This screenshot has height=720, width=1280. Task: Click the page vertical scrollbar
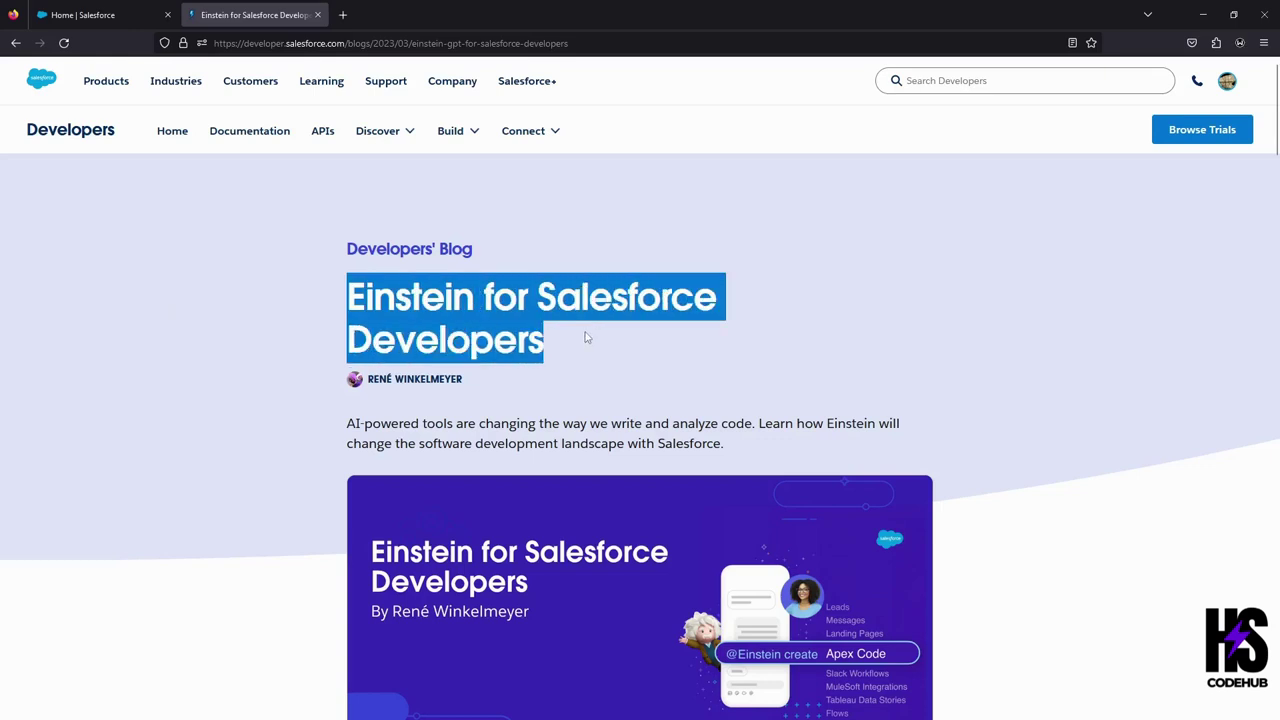tap(1276, 110)
